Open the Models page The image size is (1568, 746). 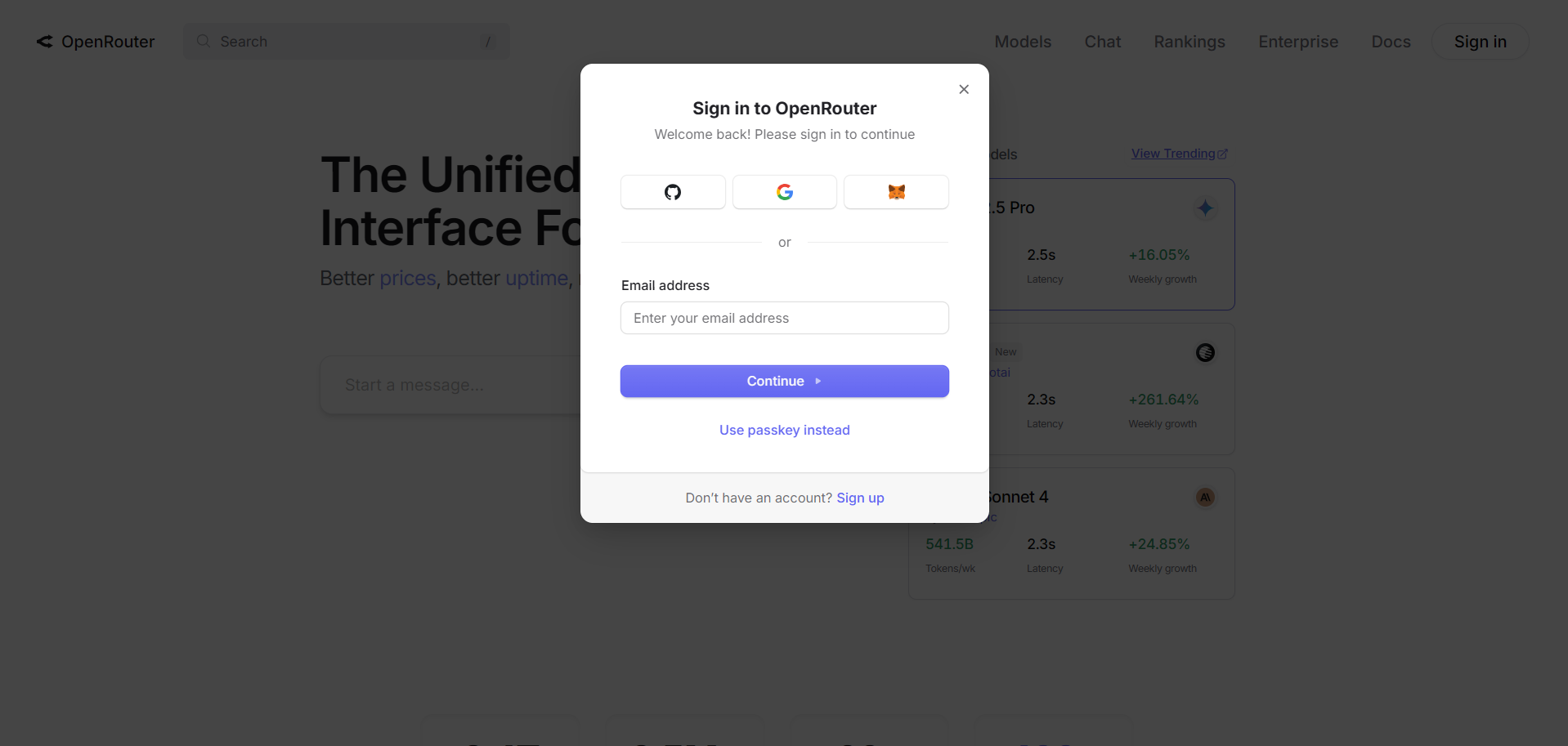pos(1022,41)
